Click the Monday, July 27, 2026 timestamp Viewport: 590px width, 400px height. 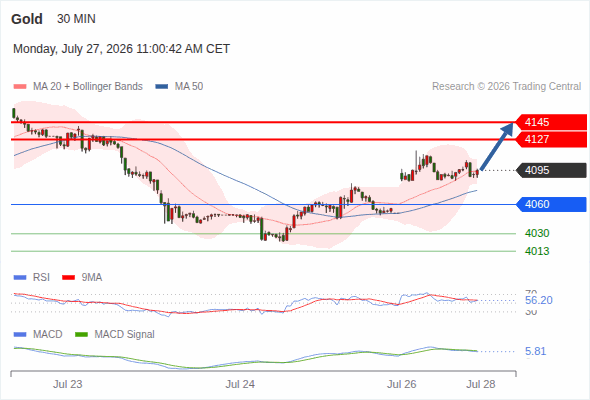coord(121,49)
